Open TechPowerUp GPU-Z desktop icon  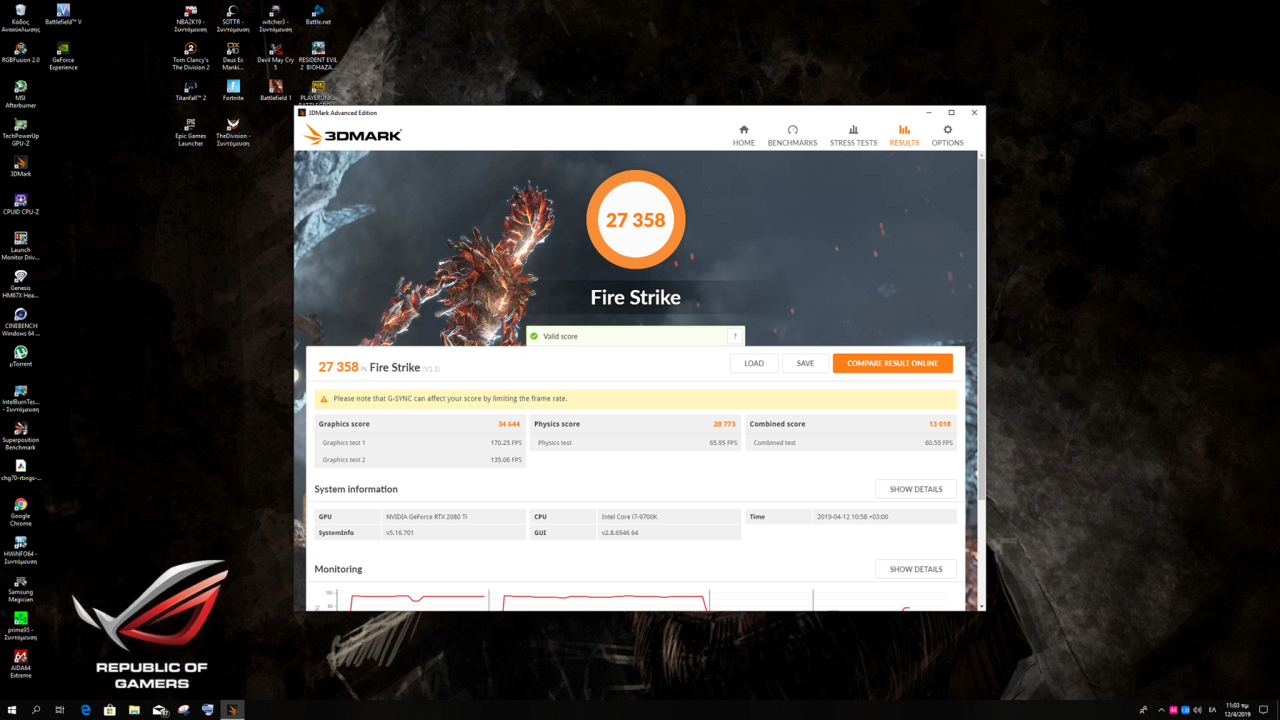[x=20, y=132]
